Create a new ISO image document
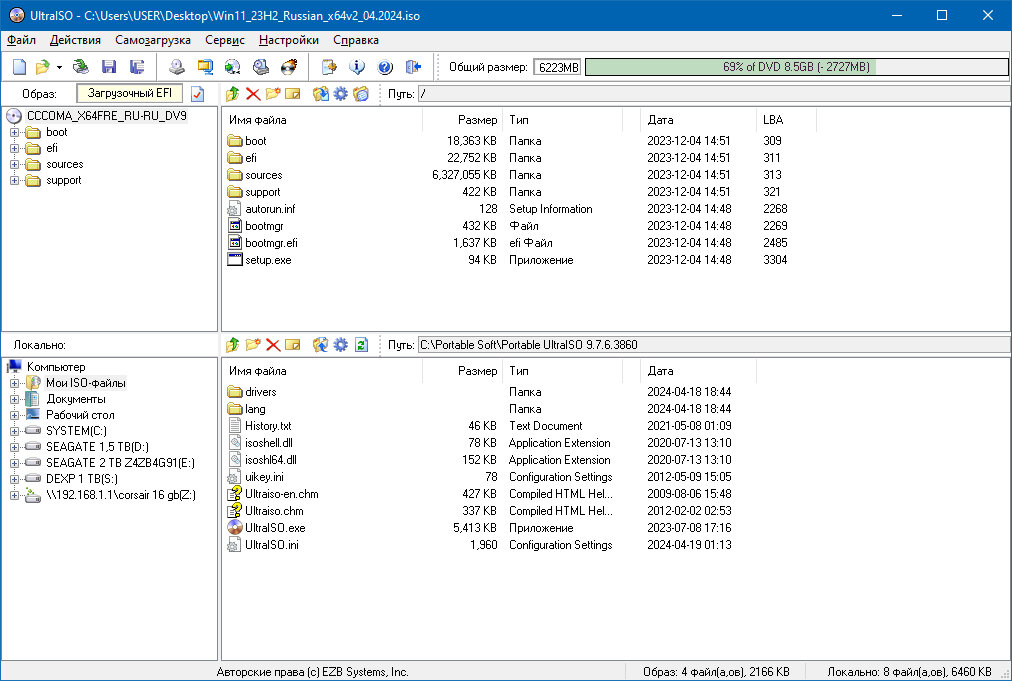Screen dimensions: 1012x681 click(x=18, y=66)
